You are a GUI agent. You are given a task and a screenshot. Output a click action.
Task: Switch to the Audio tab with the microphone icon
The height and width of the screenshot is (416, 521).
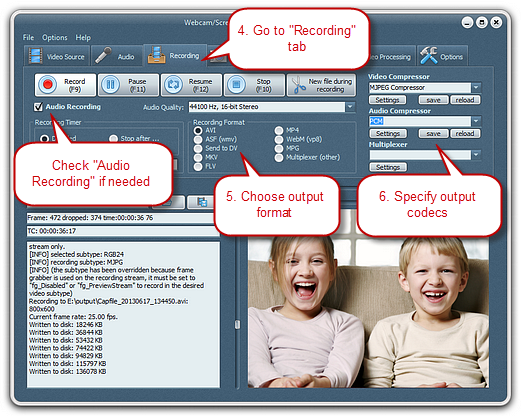tap(116, 56)
